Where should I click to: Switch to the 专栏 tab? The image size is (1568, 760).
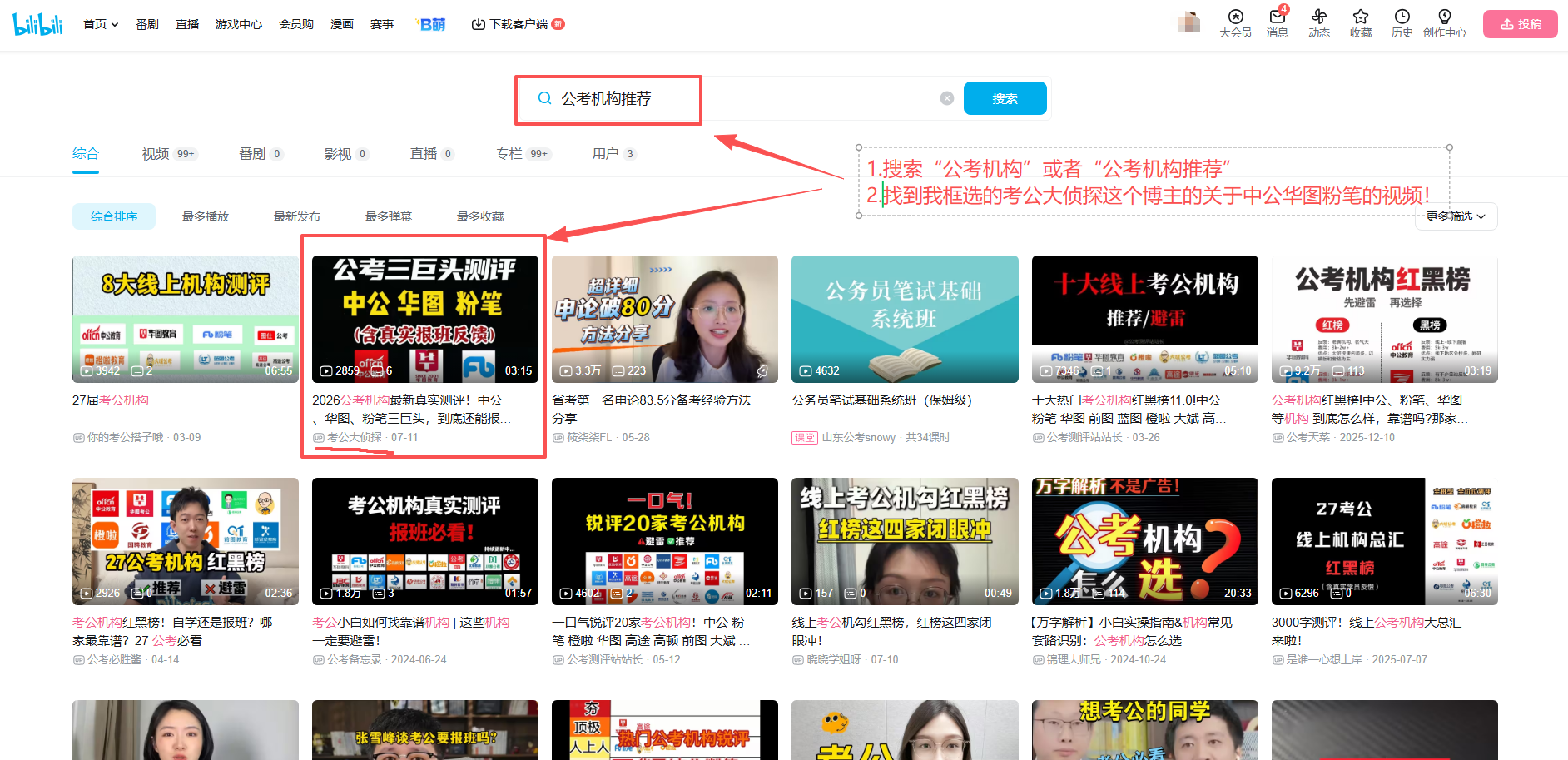(523, 154)
